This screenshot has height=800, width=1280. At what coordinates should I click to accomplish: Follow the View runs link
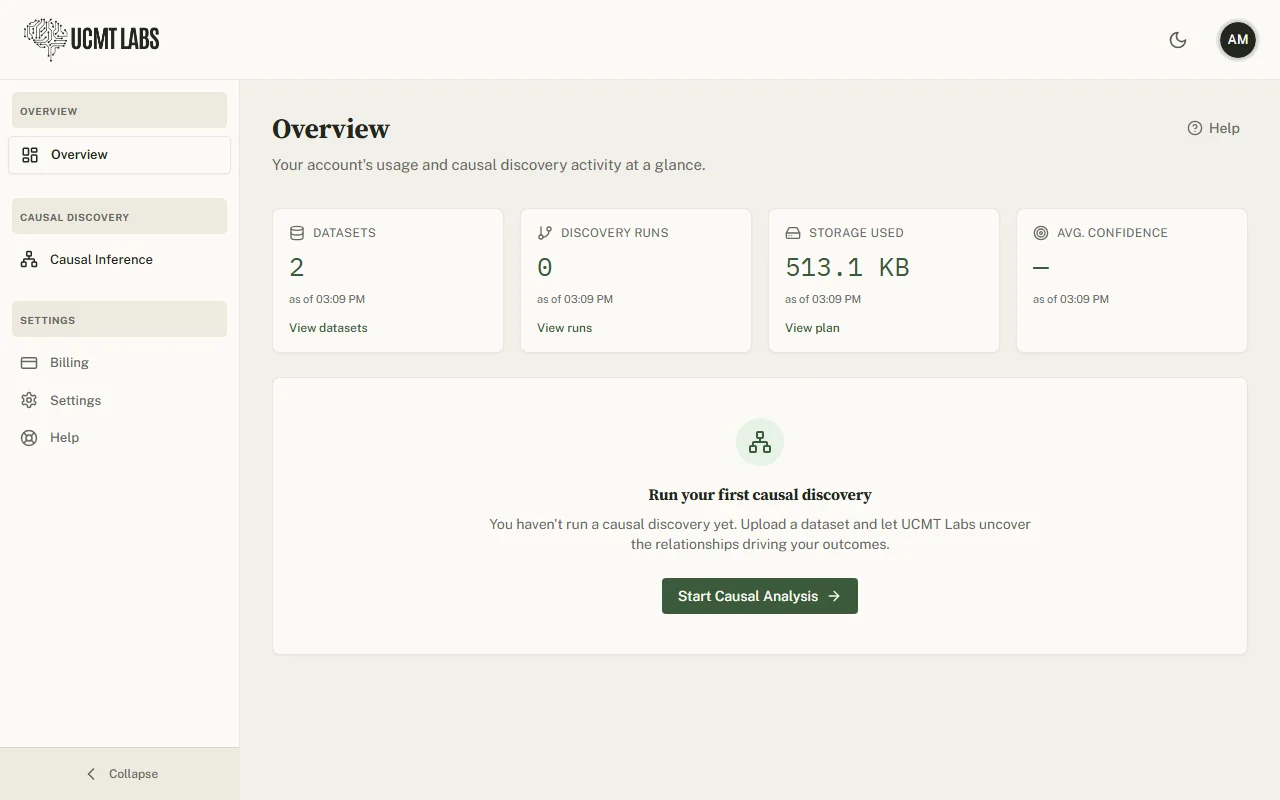coord(564,328)
